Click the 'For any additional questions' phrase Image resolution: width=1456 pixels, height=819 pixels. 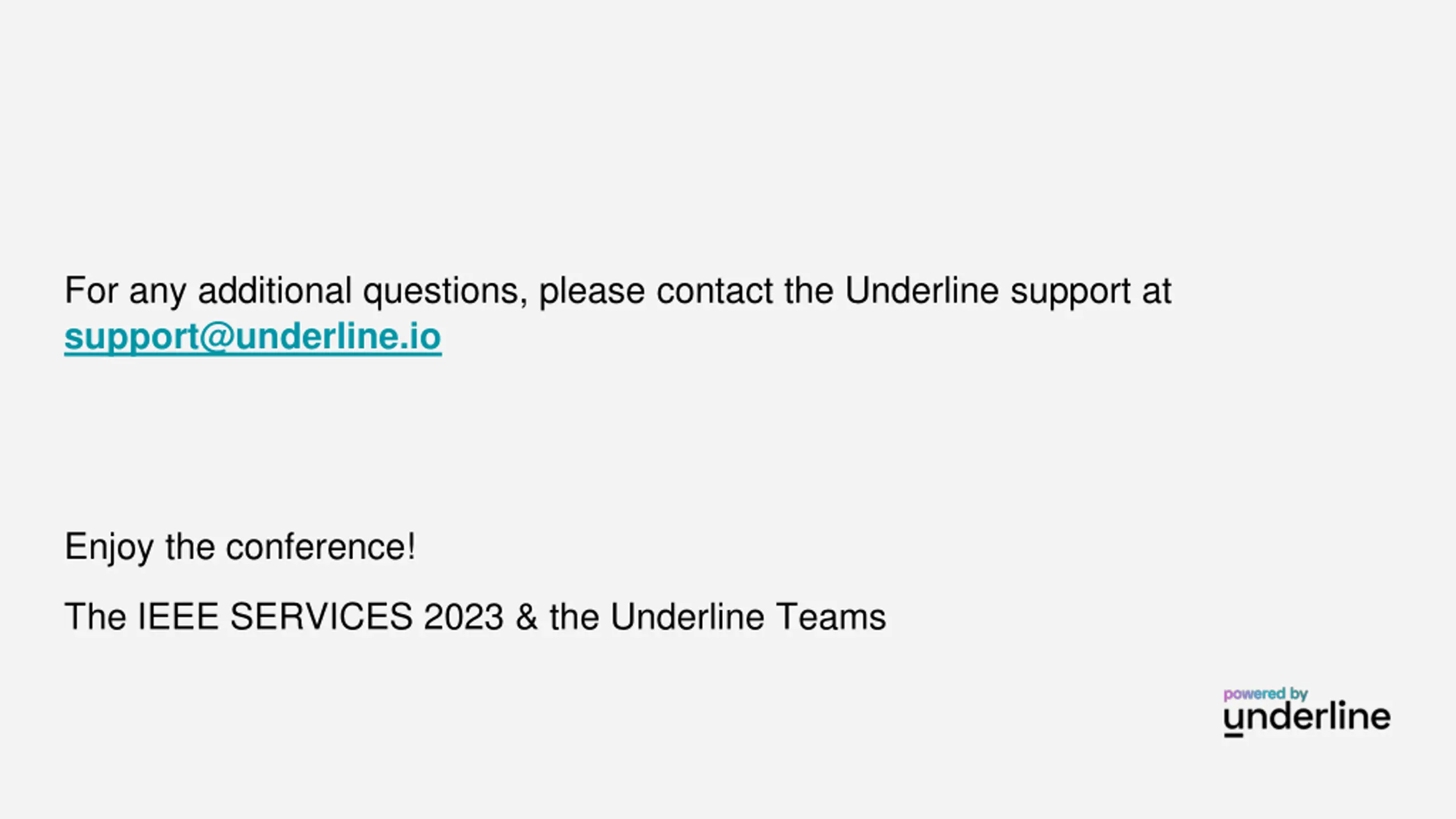pyautogui.click(x=296, y=292)
